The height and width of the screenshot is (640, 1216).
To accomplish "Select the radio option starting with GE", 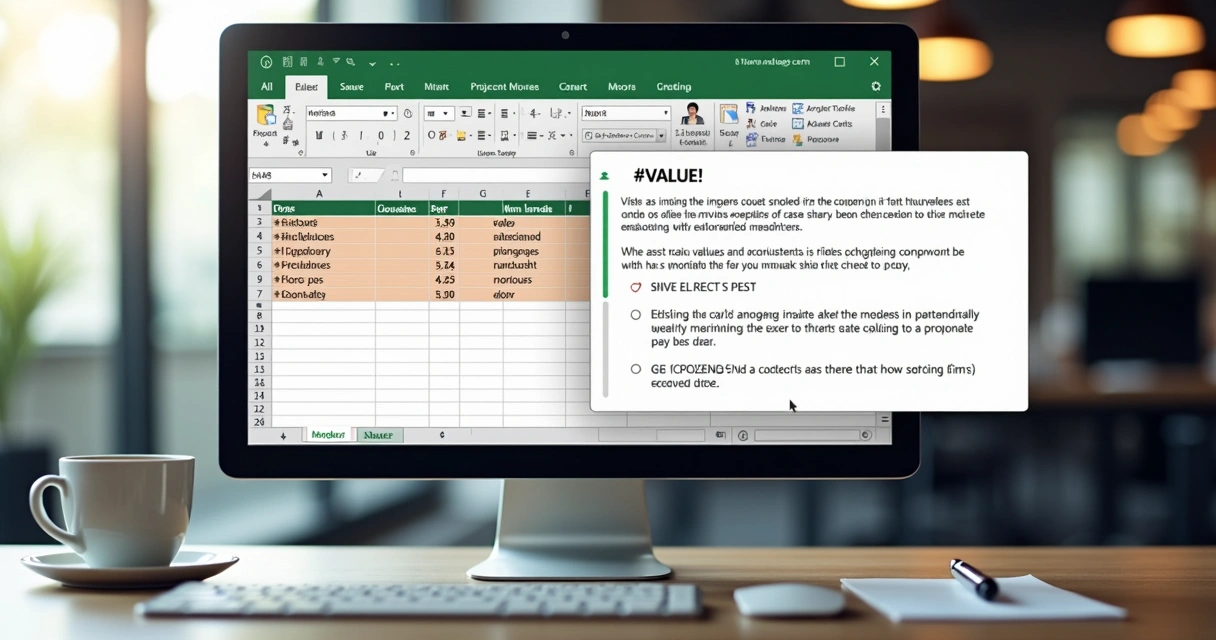I will click(x=636, y=369).
